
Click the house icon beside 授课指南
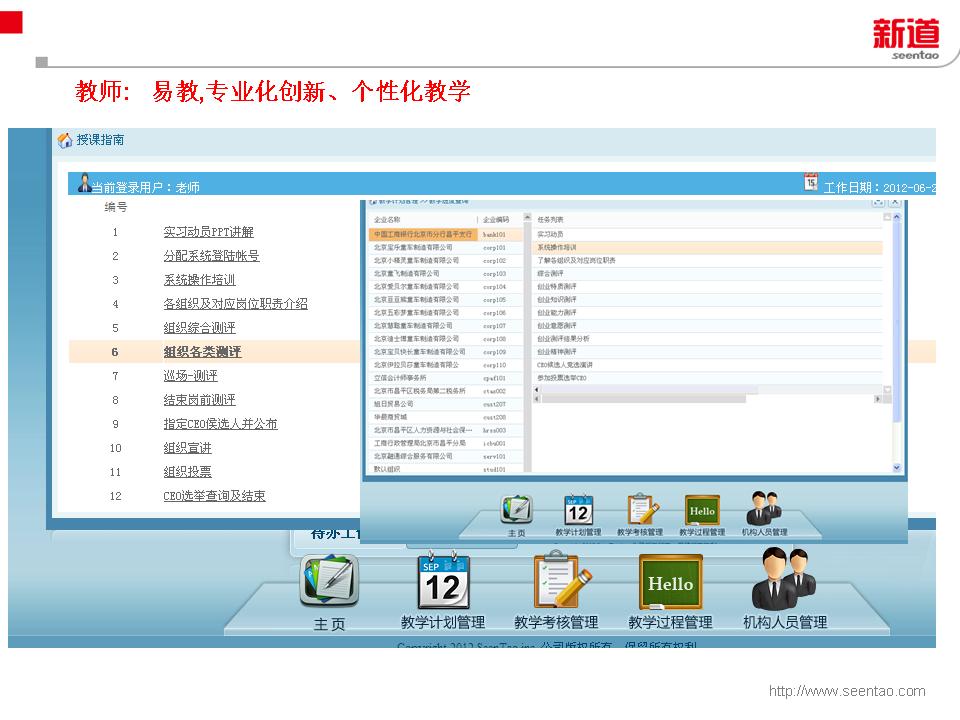tap(65, 141)
